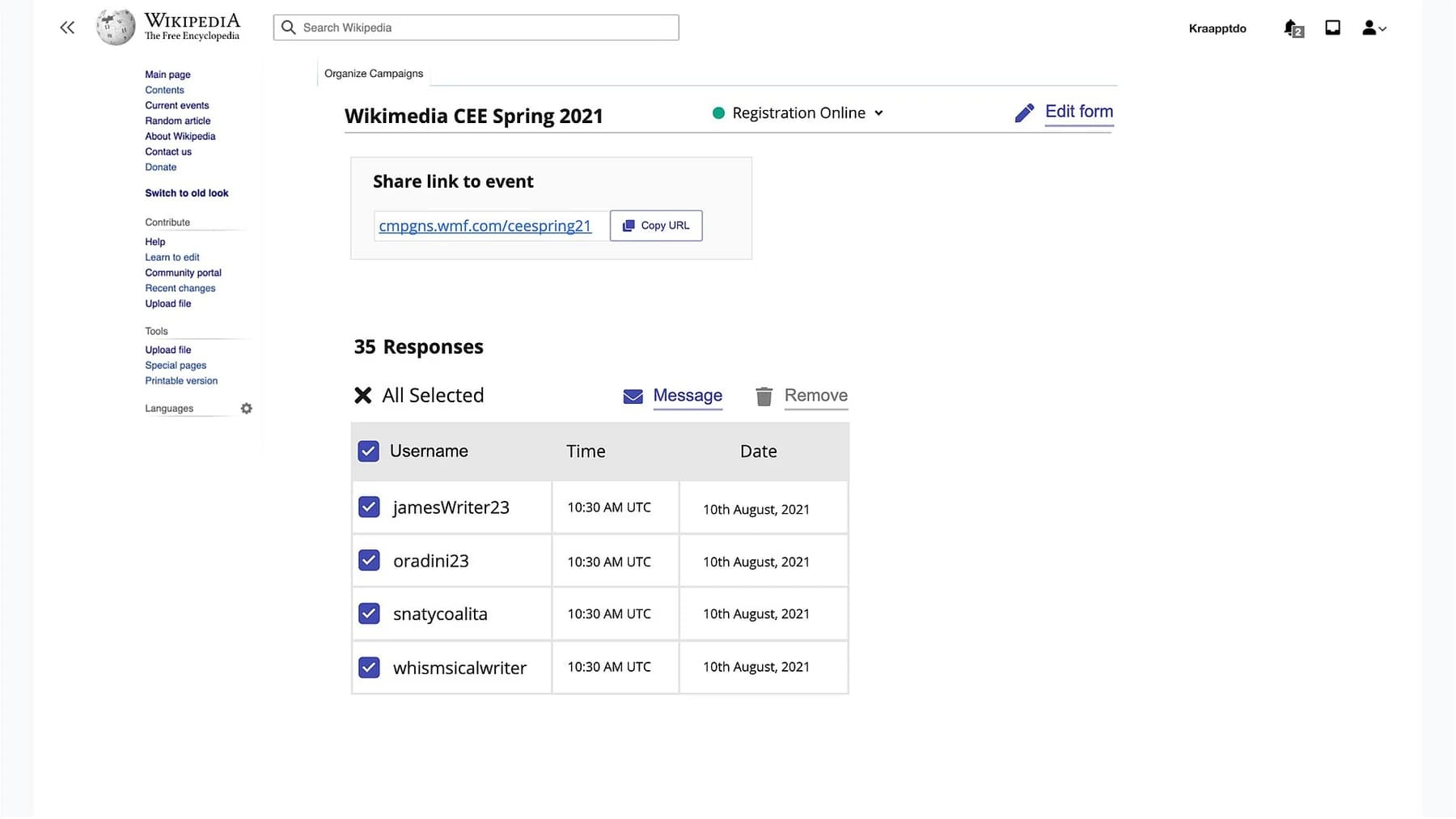Open Printable version link

[x=181, y=380]
